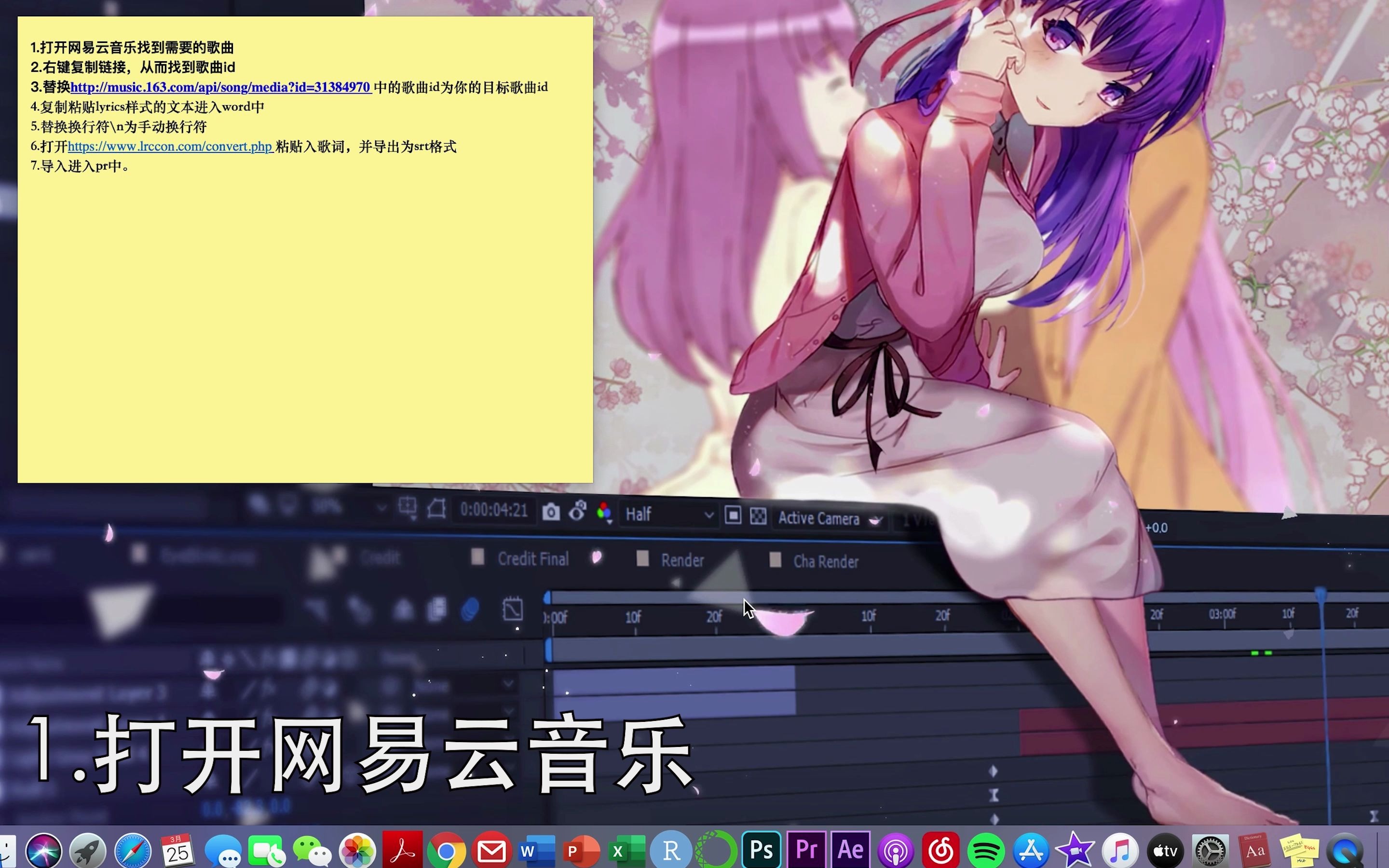Open FaceTime from the Dock

(x=267, y=850)
